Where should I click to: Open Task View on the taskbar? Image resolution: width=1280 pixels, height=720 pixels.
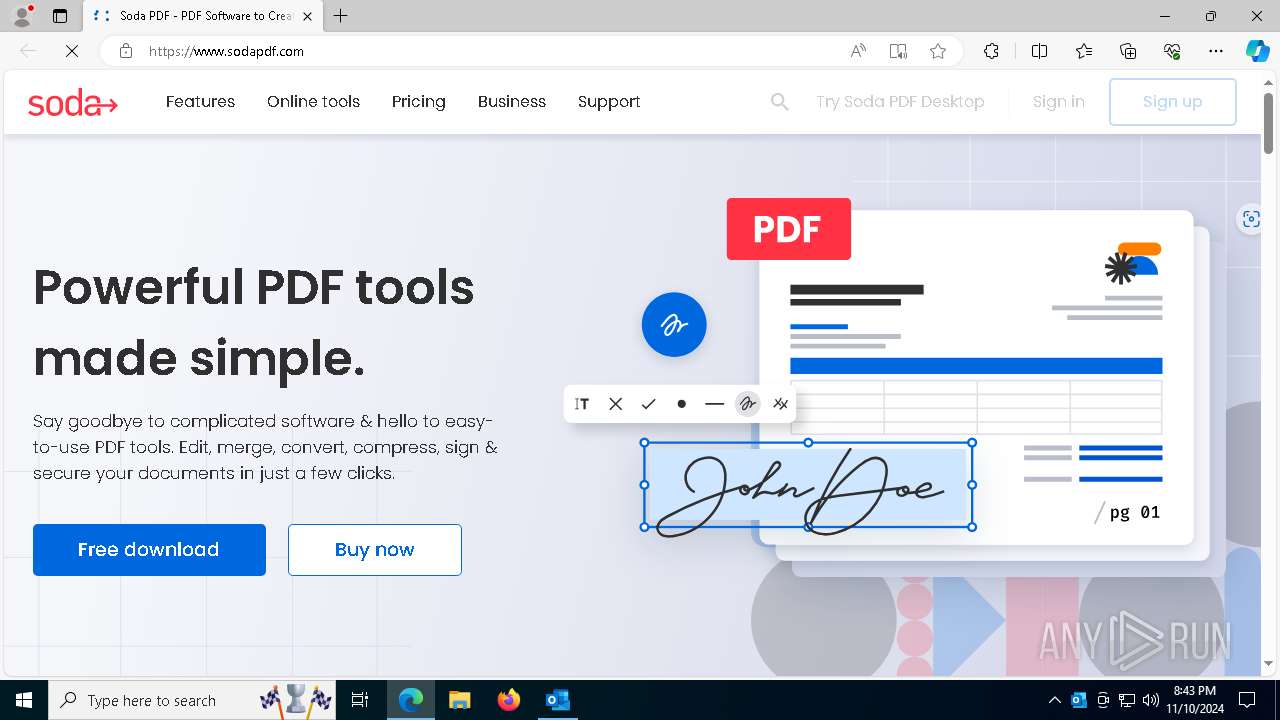coord(360,700)
